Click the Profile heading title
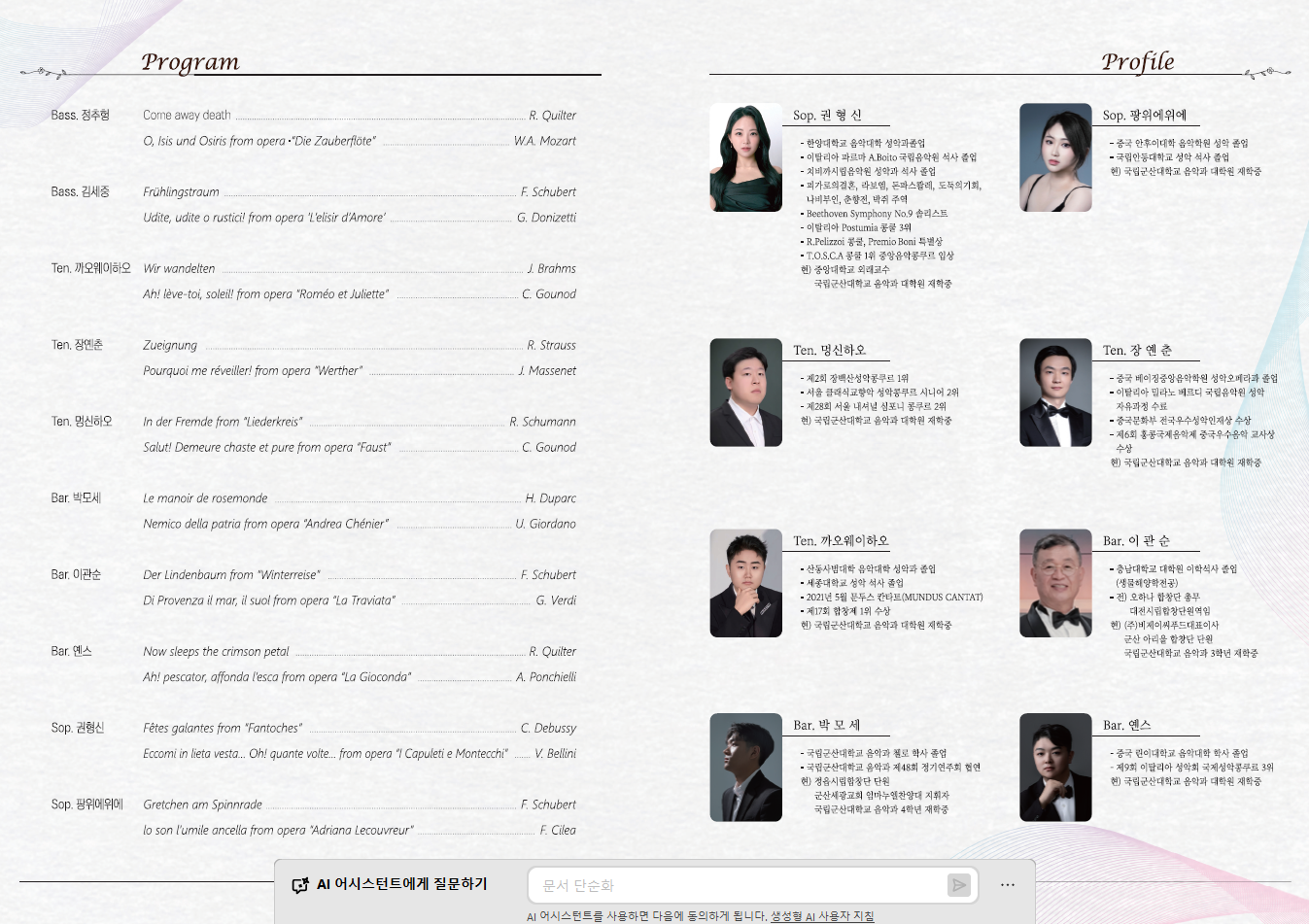This screenshot has width=1309, height=924. pyautogui.click(x=1138, y=62)
